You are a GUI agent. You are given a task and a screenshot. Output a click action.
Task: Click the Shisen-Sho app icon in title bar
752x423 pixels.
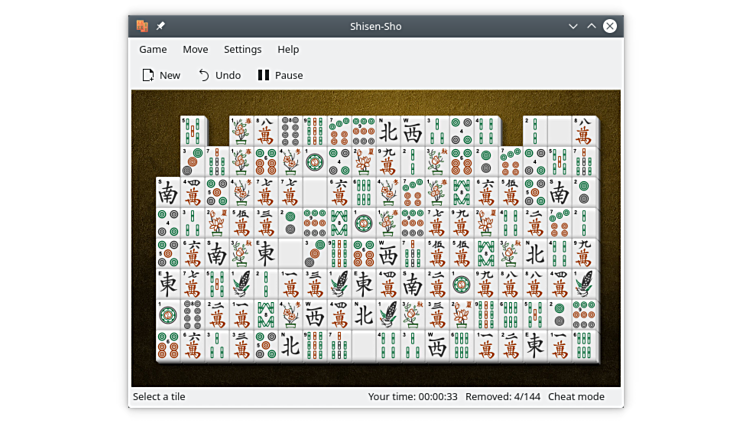143,26
